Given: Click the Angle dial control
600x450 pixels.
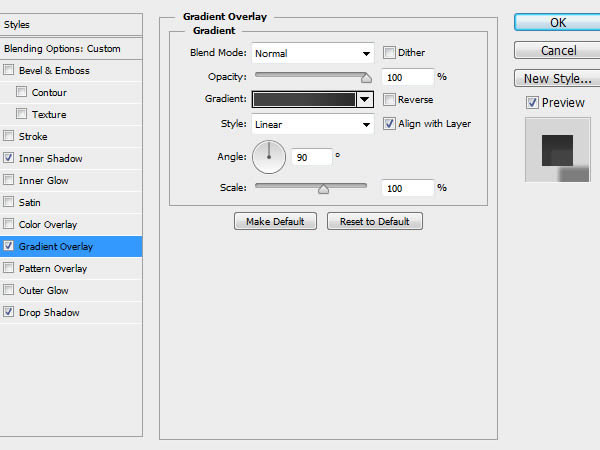Looking at the screenshot, I should tap(269, 157).
